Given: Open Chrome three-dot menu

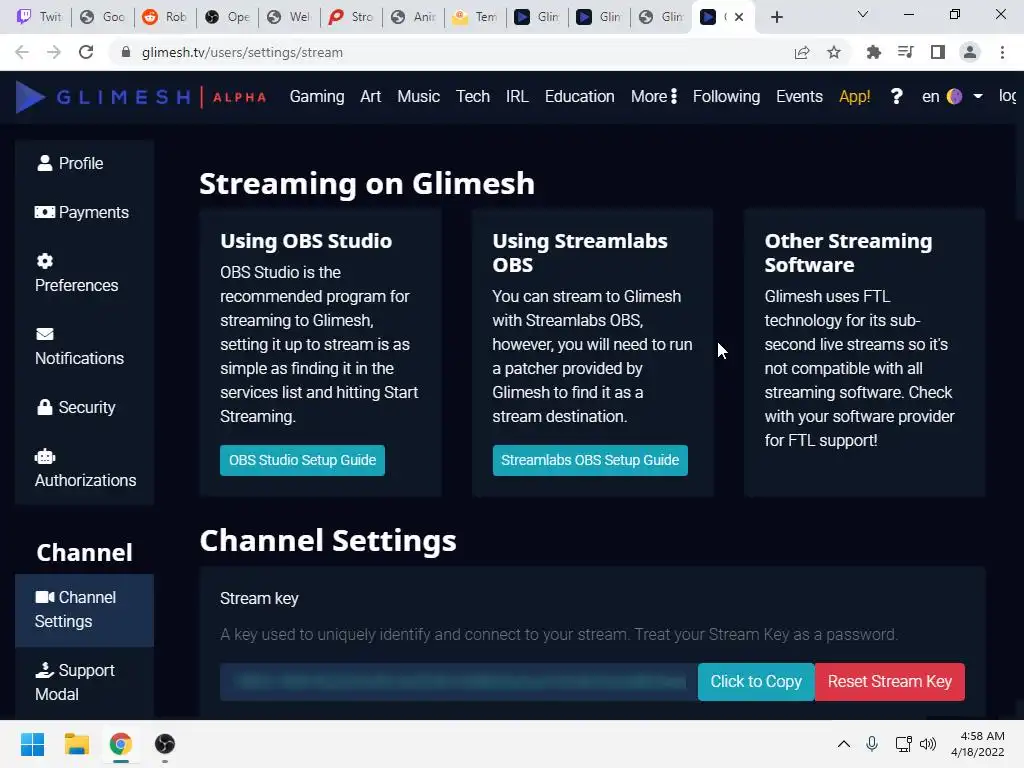Looking at the screenshot, I should click(1002, 52).
